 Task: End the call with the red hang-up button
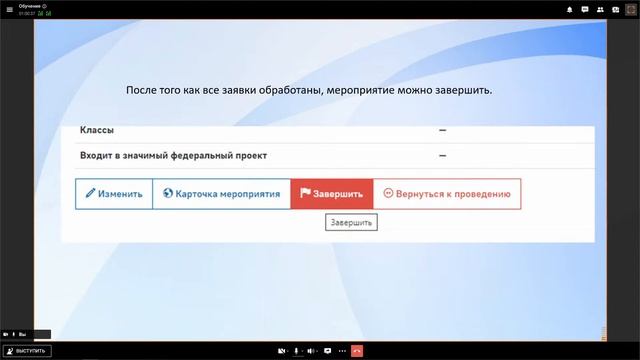click(x=357, y=351)
